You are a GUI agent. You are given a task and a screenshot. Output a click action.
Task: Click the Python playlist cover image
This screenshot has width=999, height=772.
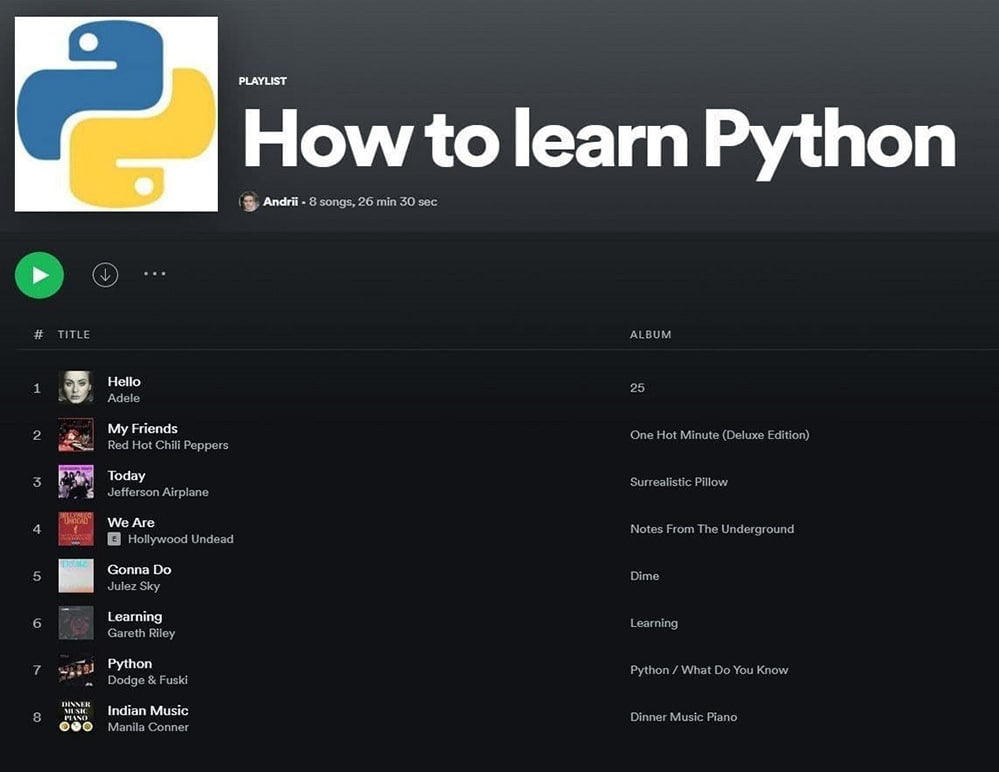[116, 113]
